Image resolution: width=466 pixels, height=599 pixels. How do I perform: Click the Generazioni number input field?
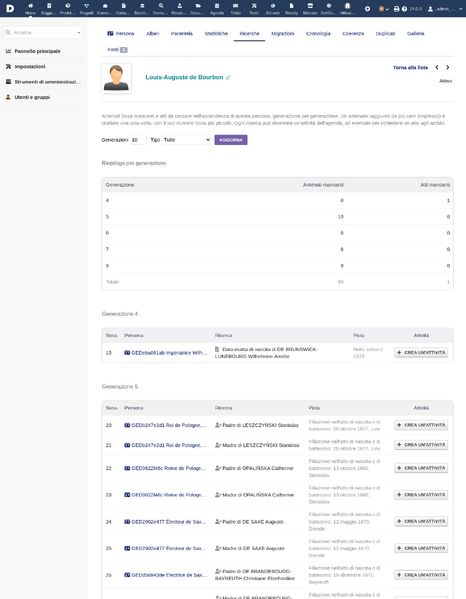[138, 140]
